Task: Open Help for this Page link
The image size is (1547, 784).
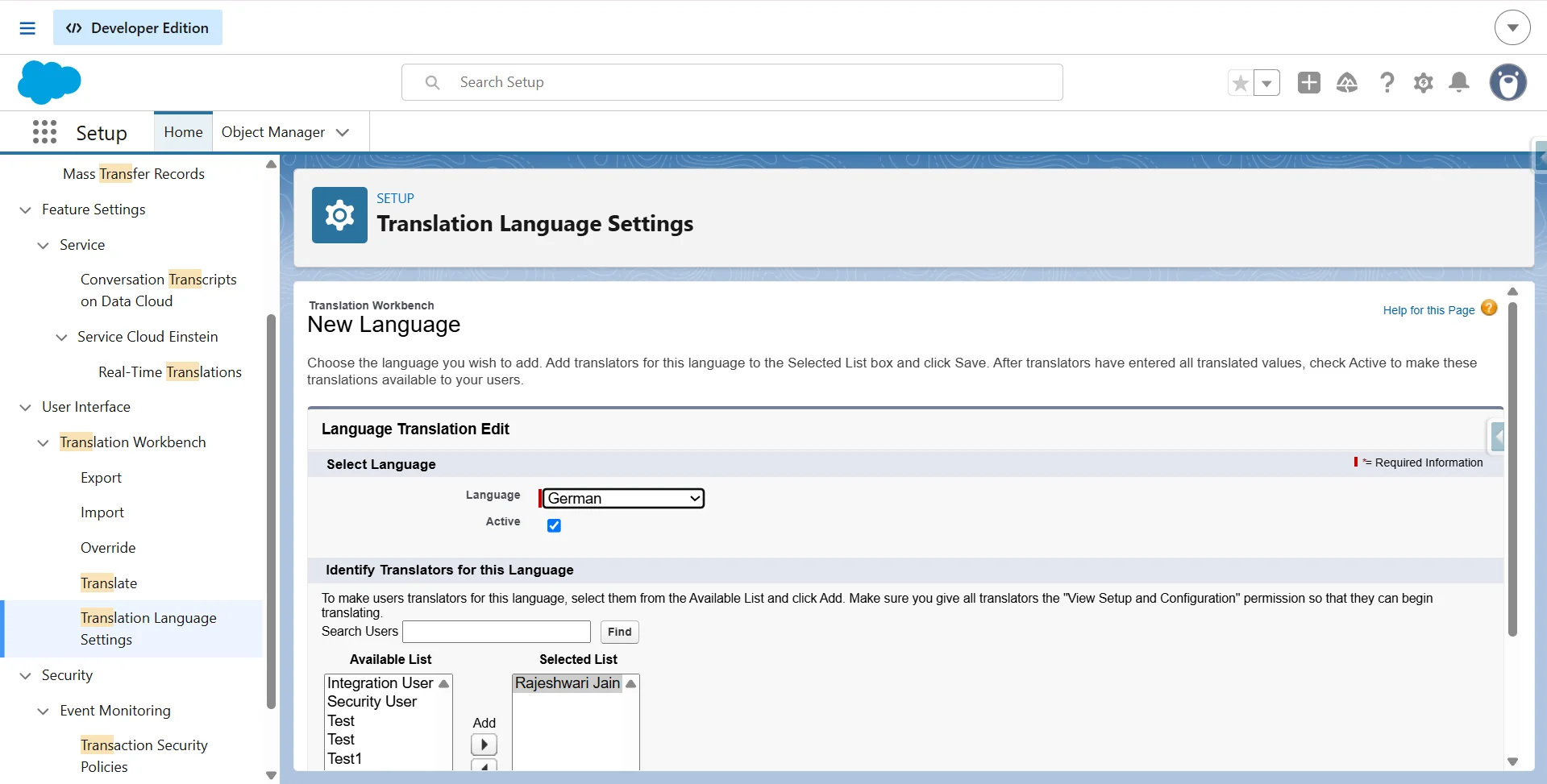Action: point(1428,310)
